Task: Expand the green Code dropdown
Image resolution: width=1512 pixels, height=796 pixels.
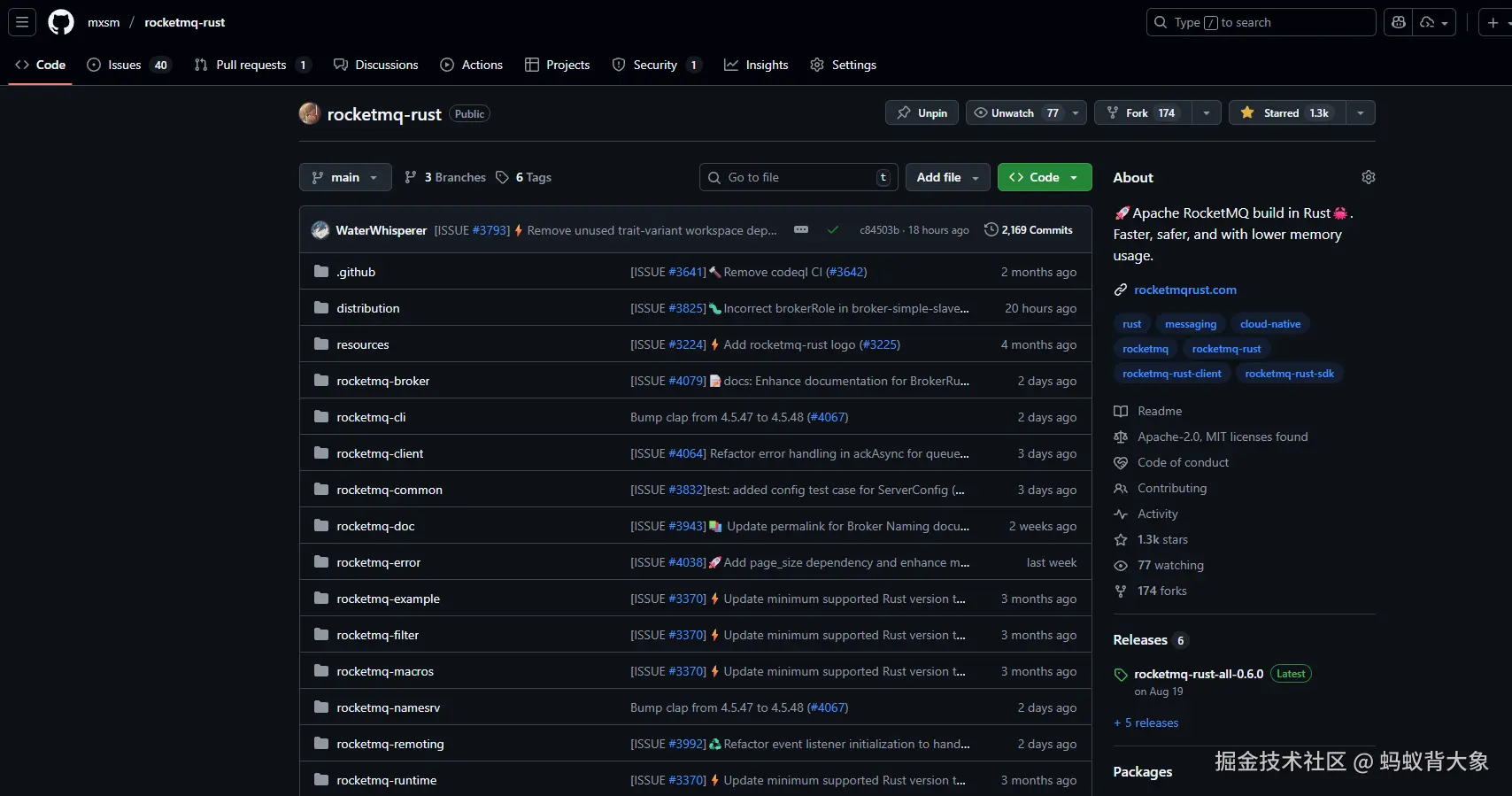Action: (x=1044, y=177)
